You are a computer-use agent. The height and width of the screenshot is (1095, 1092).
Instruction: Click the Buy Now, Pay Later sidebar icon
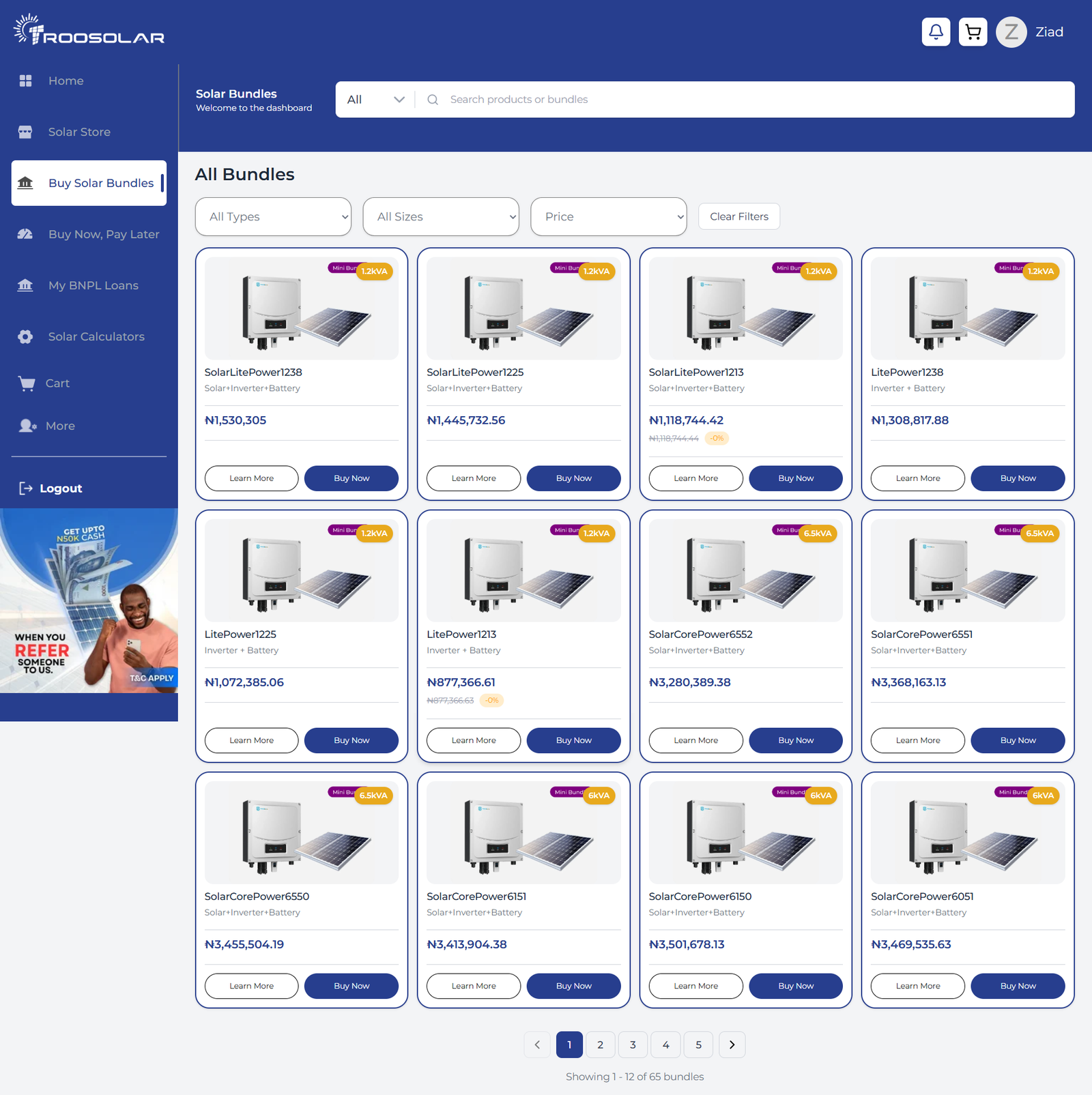click(25, 234)
